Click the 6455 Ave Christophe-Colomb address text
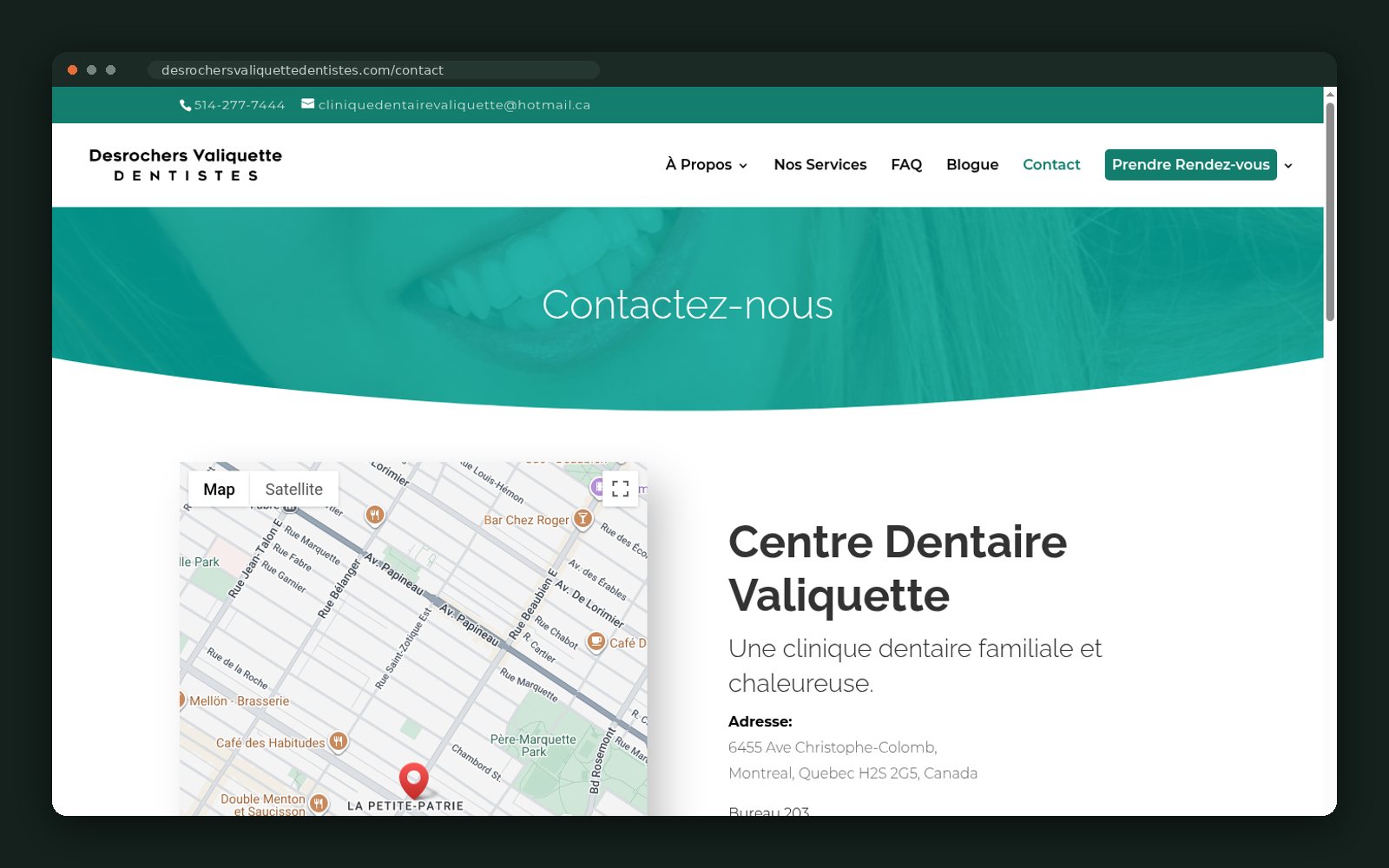 [833, 747]
